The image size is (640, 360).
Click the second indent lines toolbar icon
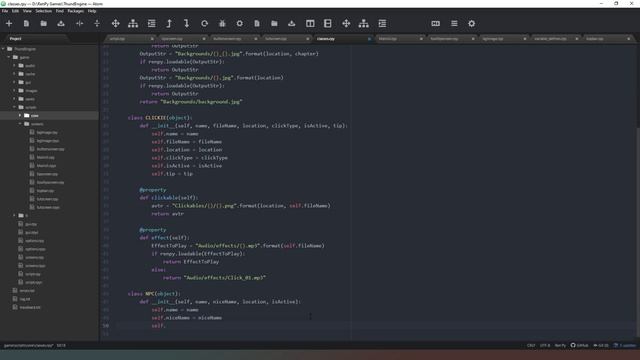(382, 24)
